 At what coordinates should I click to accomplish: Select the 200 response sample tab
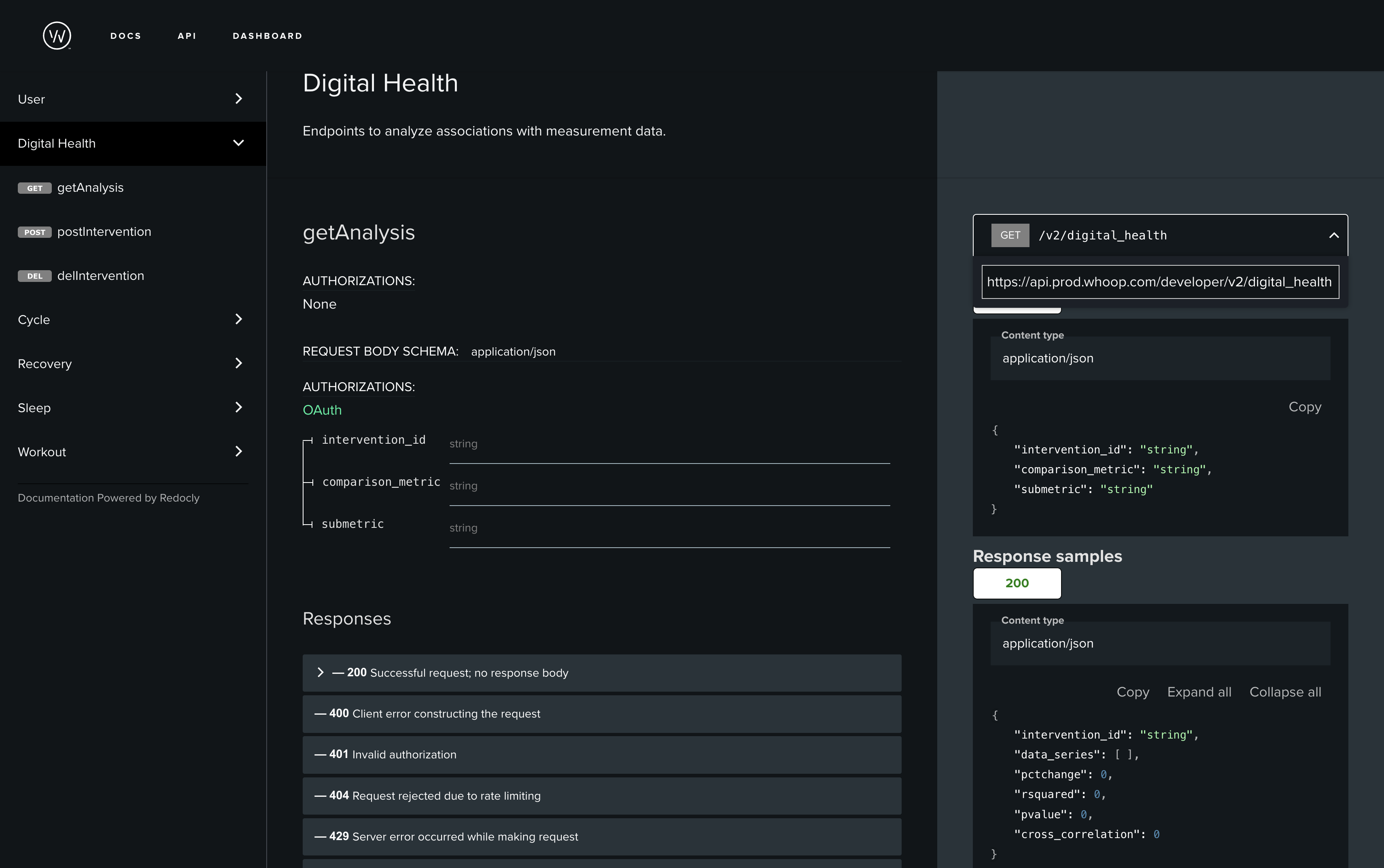[x=1017, y=583]
